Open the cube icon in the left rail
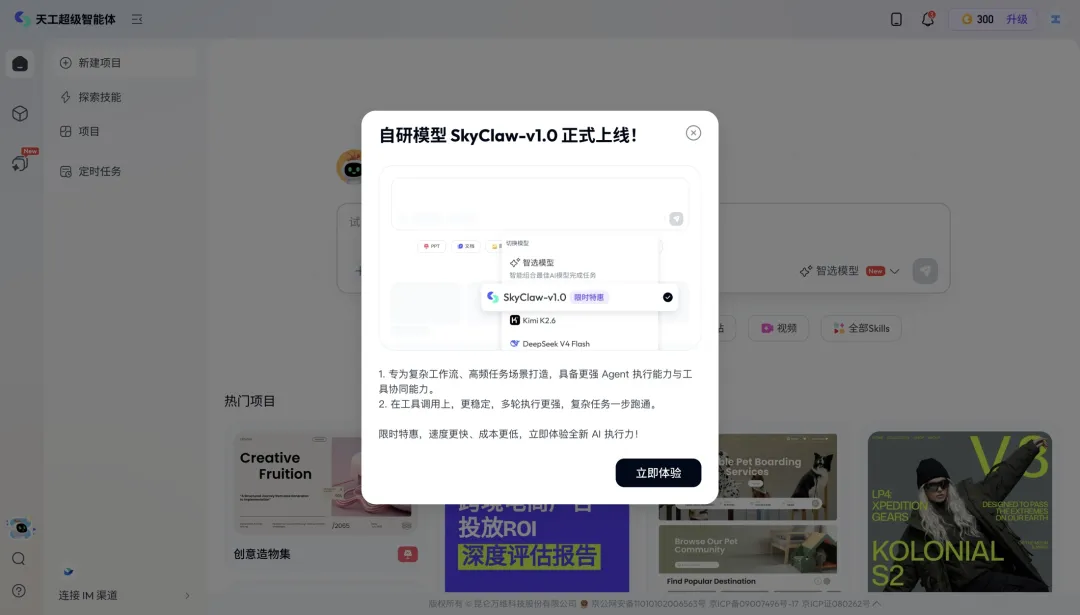This screenshot has height=615, width=1080. coord(20,114)
